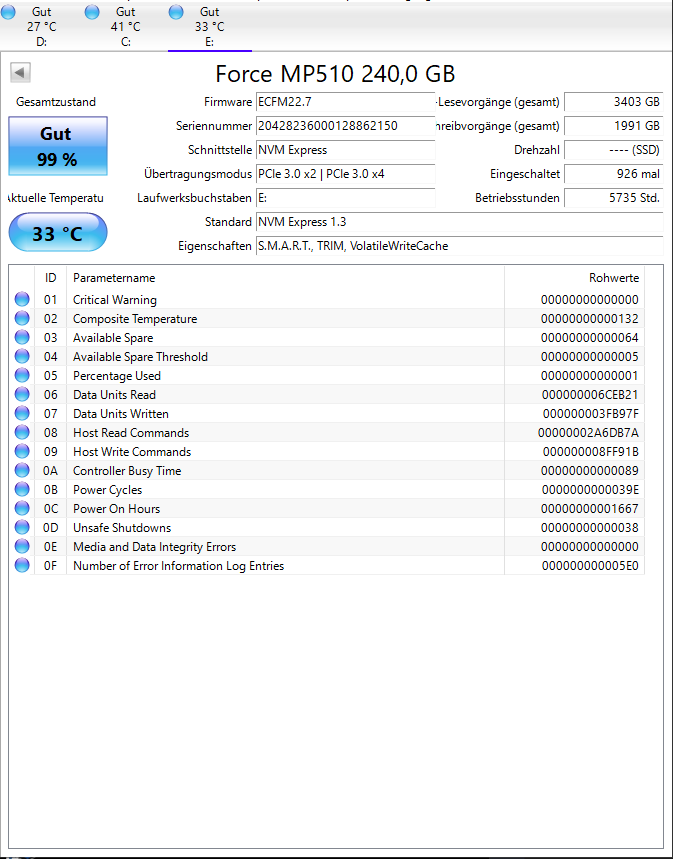The image size is (673, 859).
Task: Select Number of Error Information Log Entries
Action: 179,566
